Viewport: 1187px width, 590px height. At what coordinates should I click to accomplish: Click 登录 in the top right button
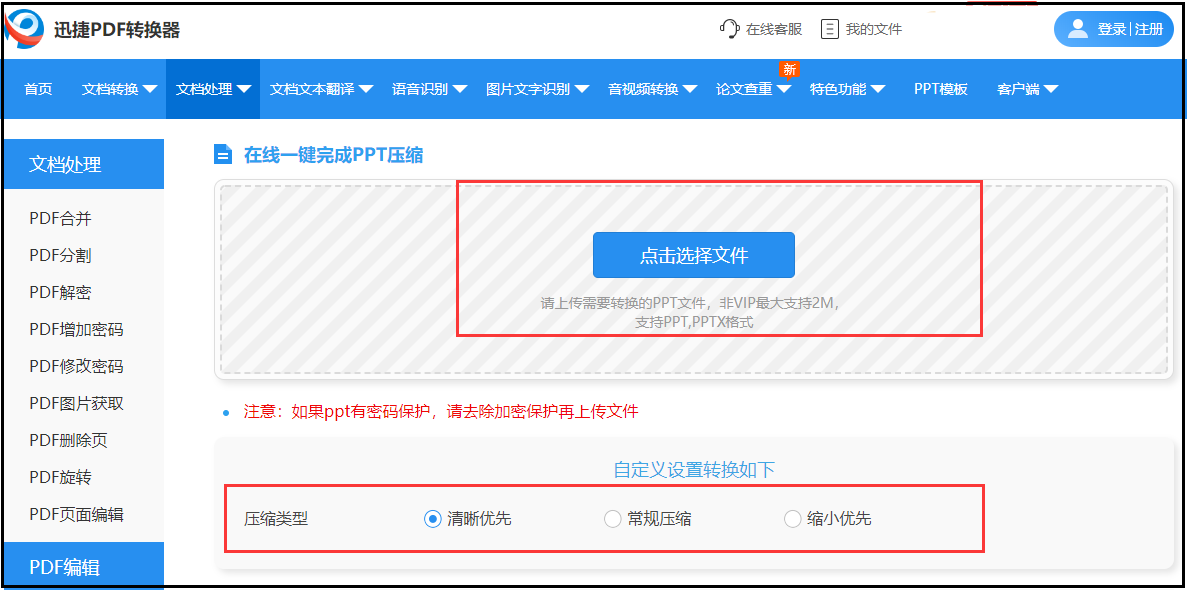point(1112,30)
